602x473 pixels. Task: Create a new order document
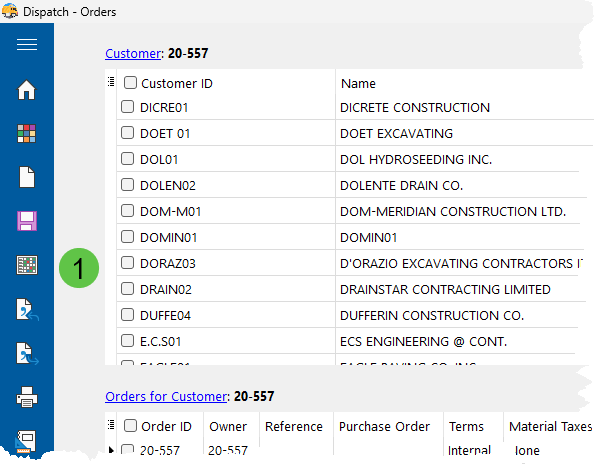coord(27,177)
